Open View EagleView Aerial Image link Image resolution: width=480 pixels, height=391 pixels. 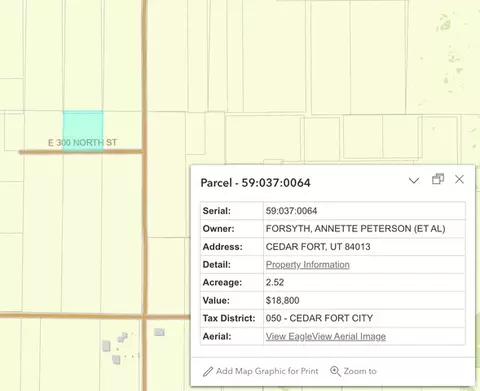tap(325, 336)
